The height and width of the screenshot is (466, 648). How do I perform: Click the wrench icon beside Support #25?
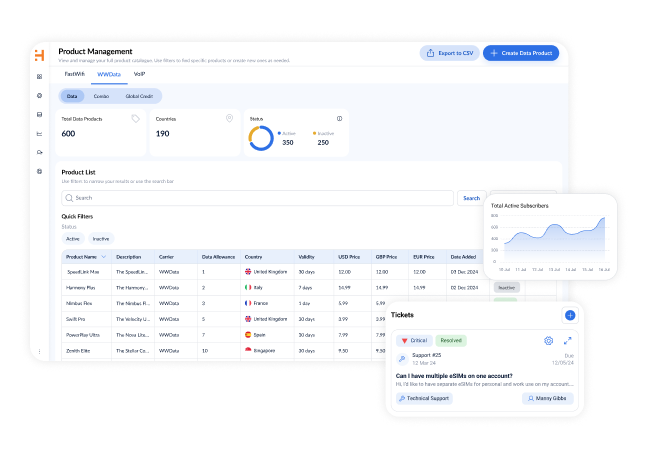click(x=402, y=359)
